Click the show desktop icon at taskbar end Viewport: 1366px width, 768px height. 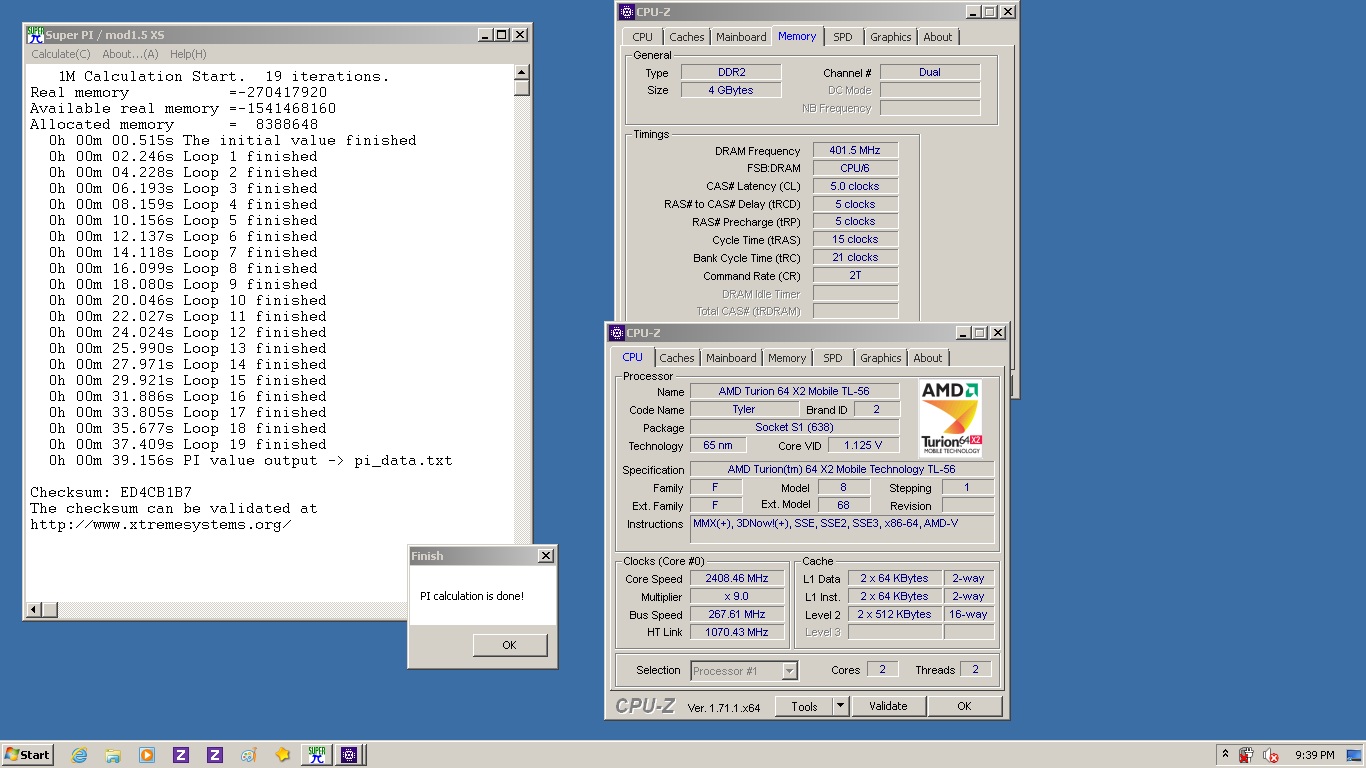tap(1354, 755)
